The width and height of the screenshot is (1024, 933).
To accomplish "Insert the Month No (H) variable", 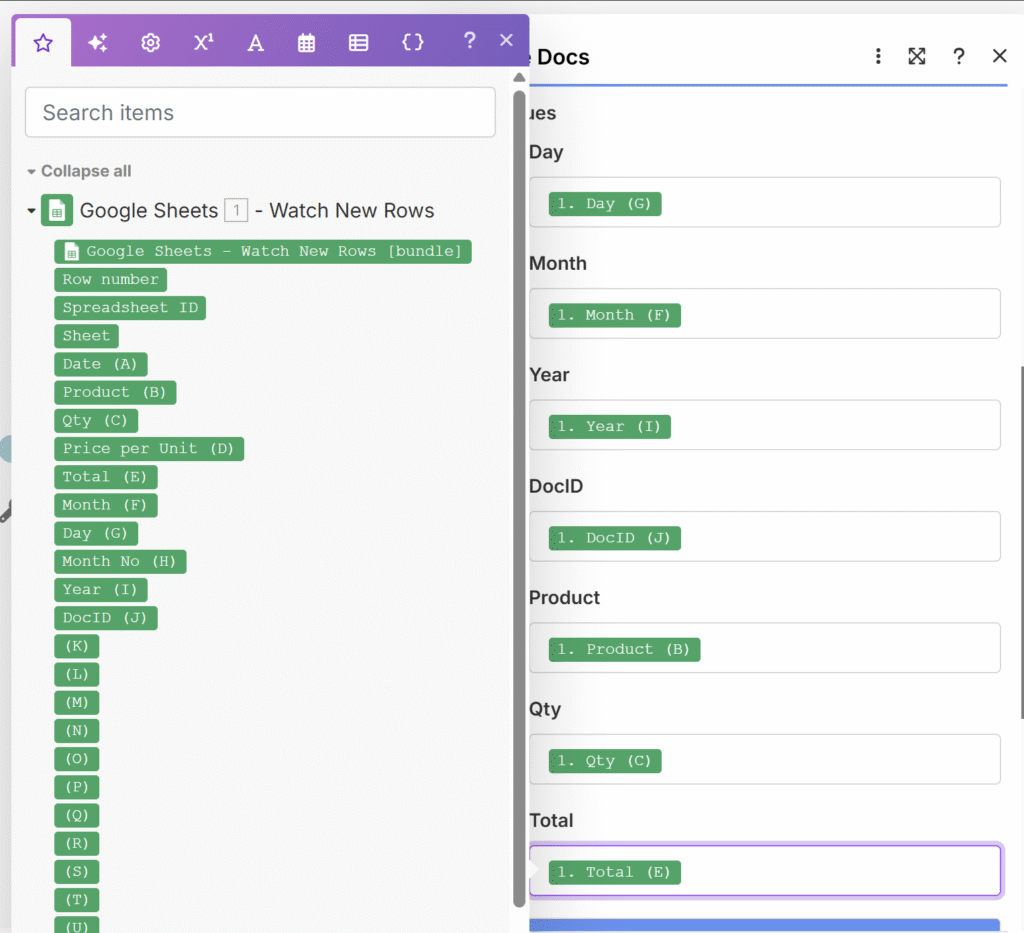I will pyautogui.click(x=120, y=562).
